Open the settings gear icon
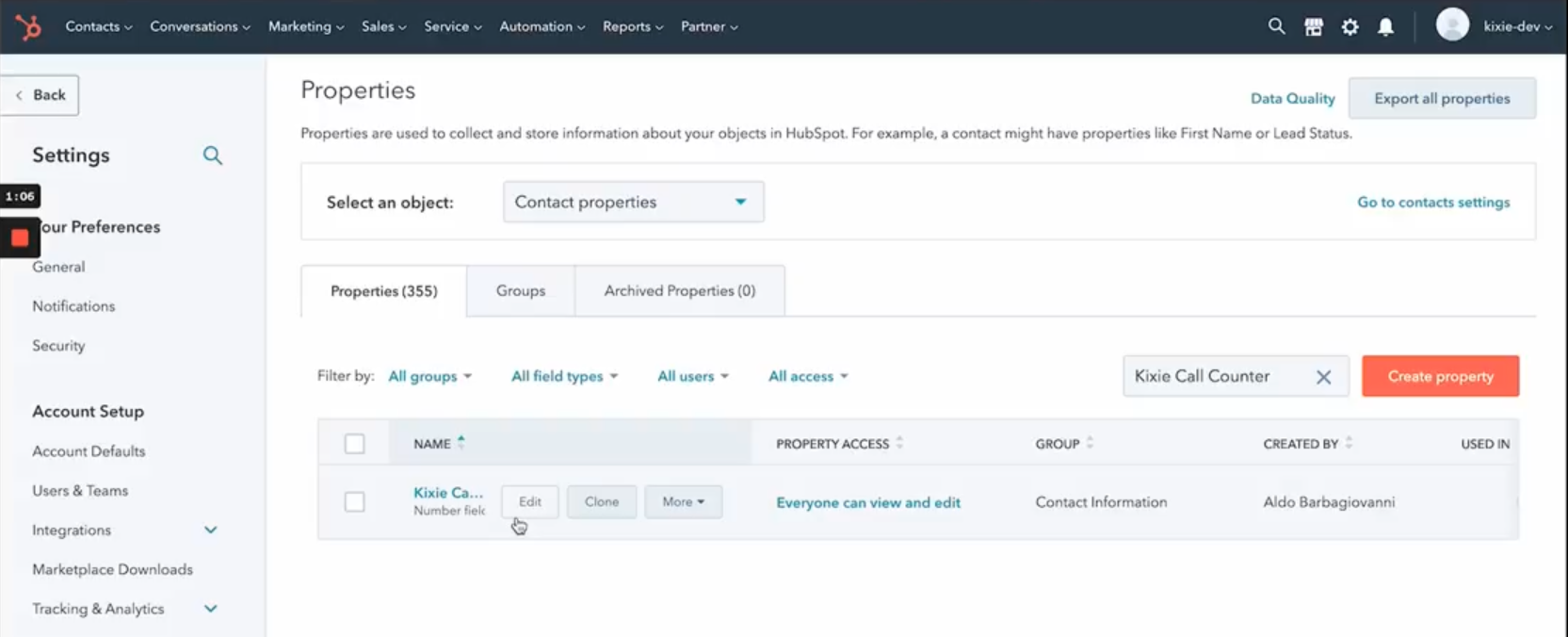1568x637 pixels. coord(1350,27)
